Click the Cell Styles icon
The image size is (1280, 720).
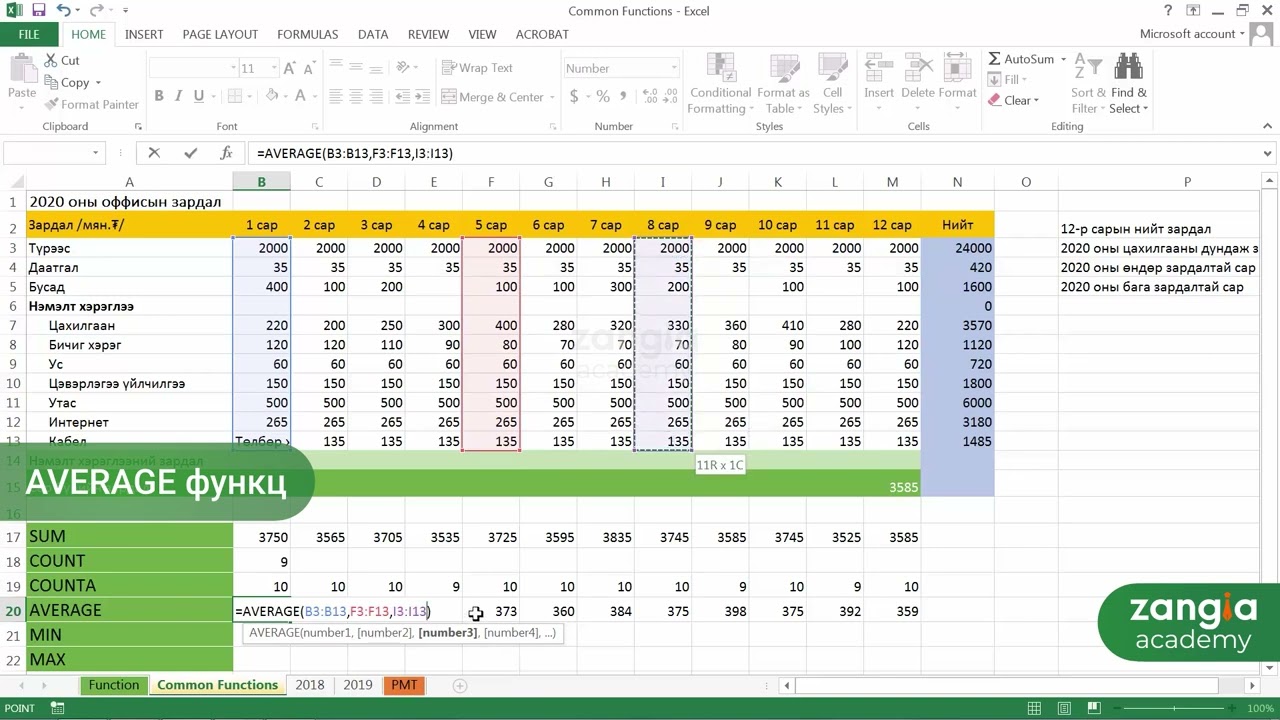pos(831,68)
